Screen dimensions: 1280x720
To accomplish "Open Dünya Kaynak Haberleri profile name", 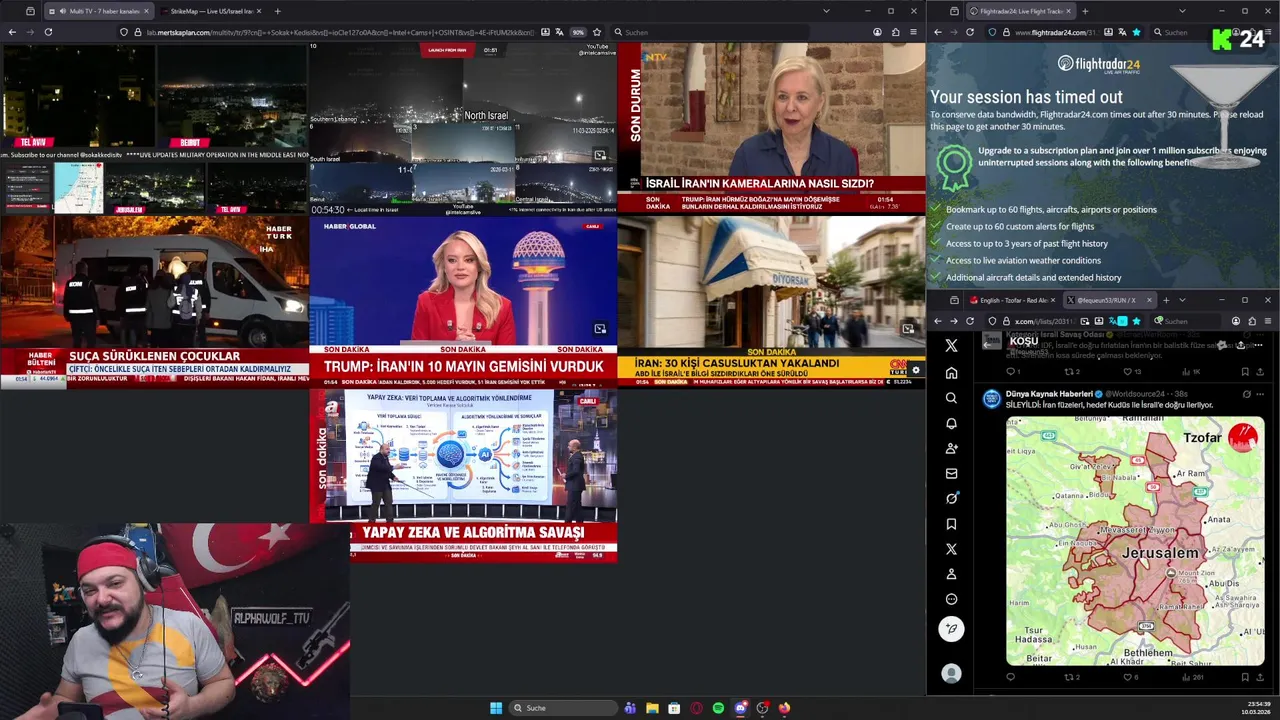I will tap(1049, 394).
